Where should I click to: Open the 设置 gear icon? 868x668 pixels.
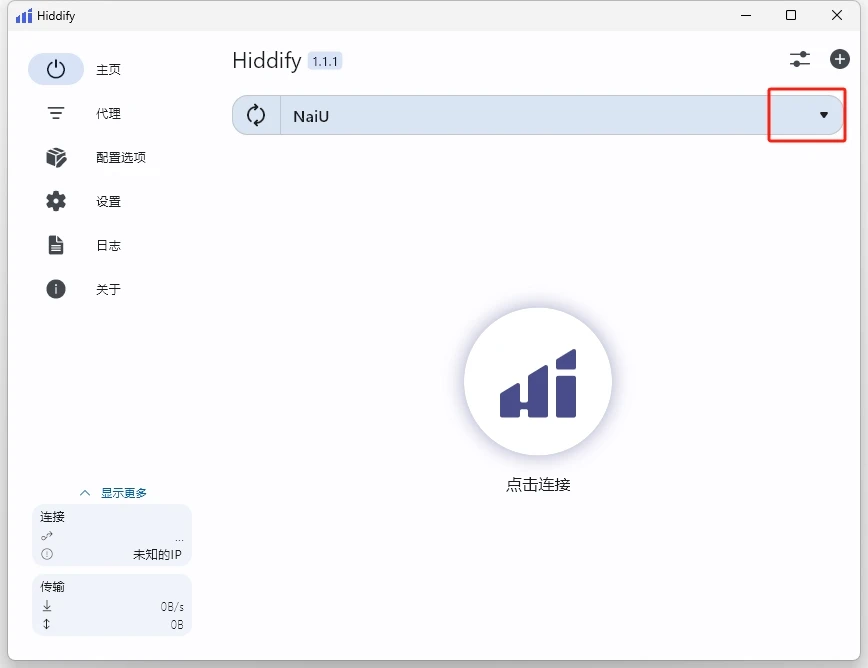(x=56, y=201)
